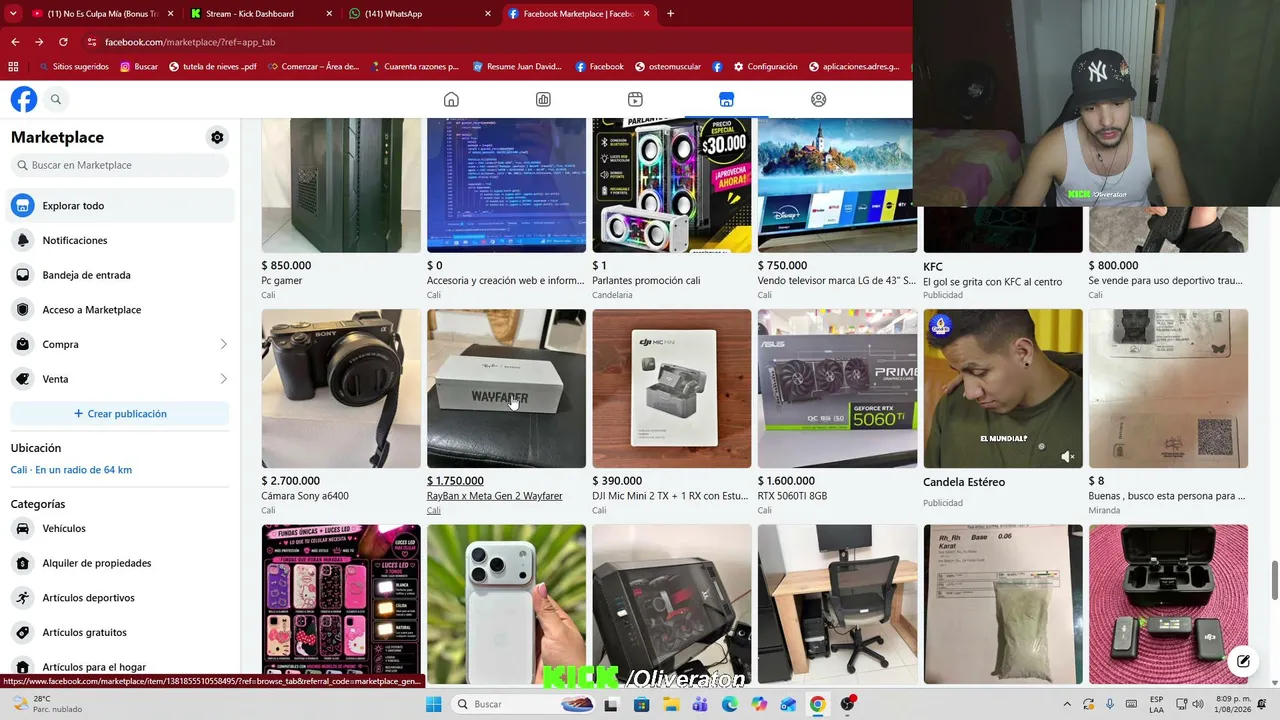Open the KFC sponsored ad text
The width and height of the screenshot is (1280, 720).
(992, 282)
